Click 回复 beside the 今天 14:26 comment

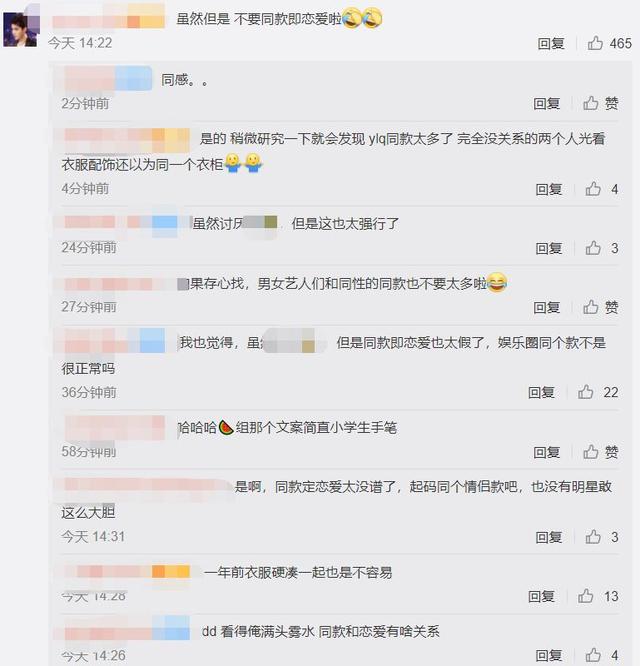[x=549, y=655]
